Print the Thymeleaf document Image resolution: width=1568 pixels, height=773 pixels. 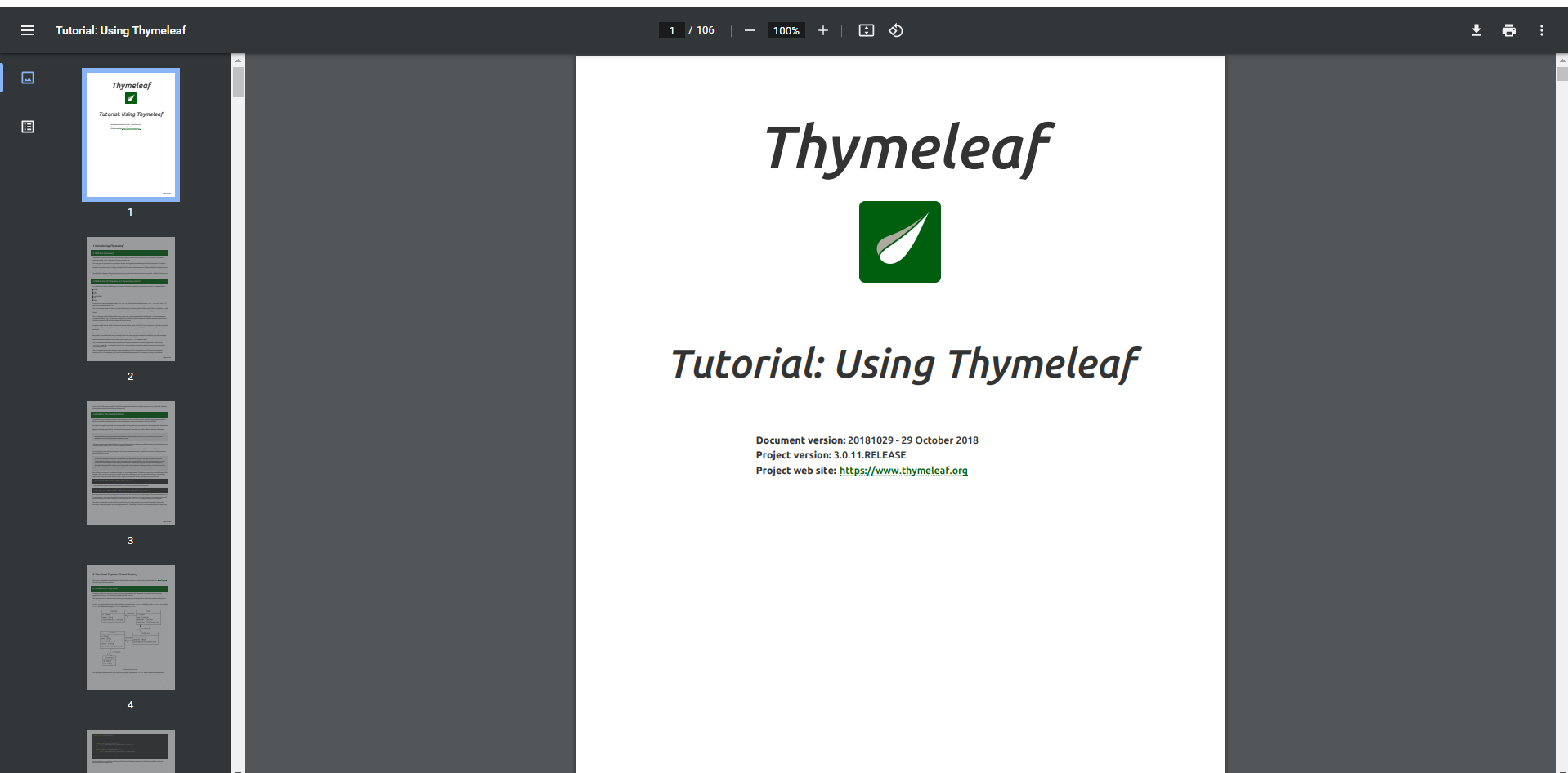pyautogui.click(x=1508, y=30)
